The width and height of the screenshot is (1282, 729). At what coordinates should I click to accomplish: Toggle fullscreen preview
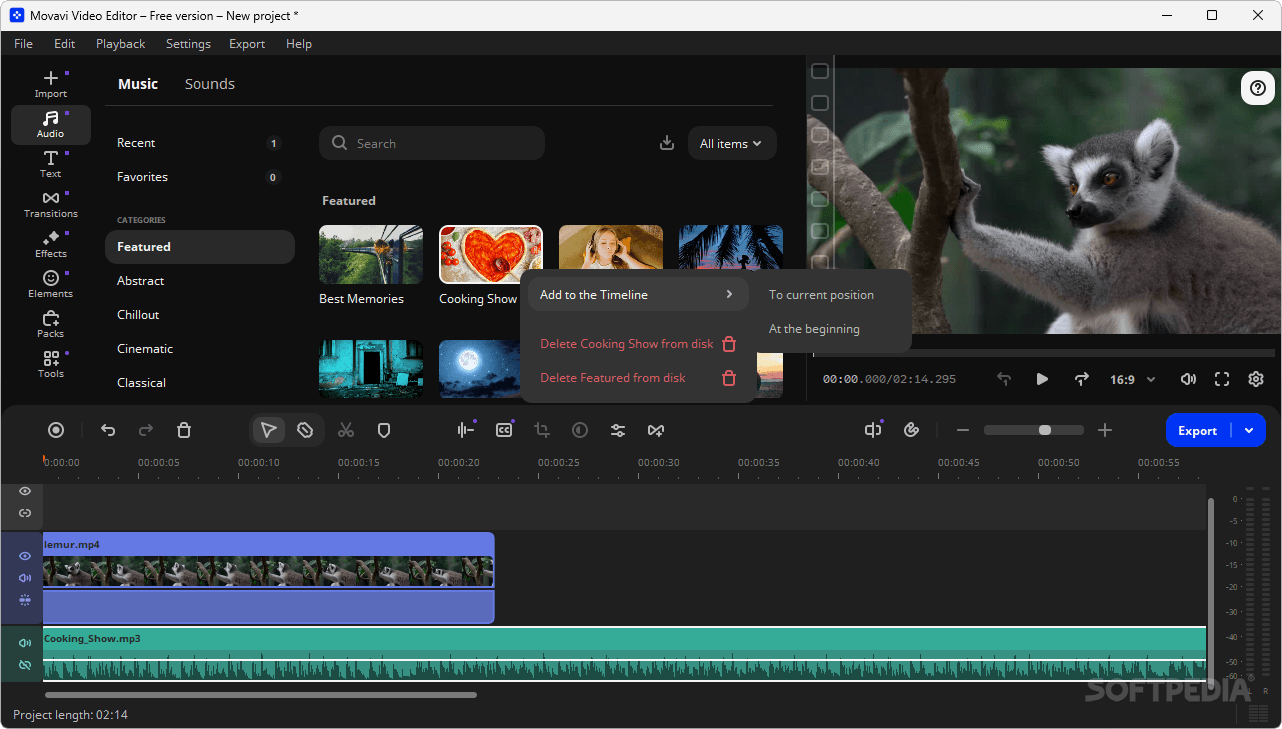pos(1222,379)
